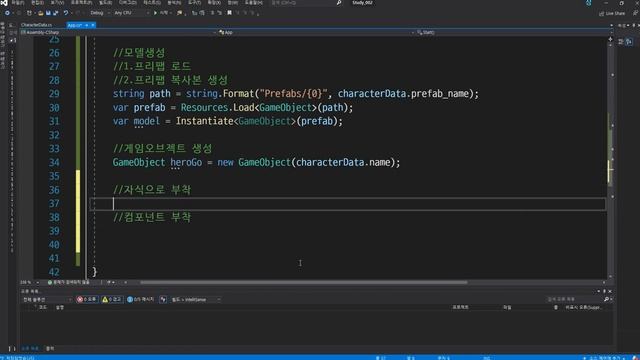Screen dimensions: 640x360
Task: Open the editor zoom percentage dropdown
Action: (x=29, y=282)
